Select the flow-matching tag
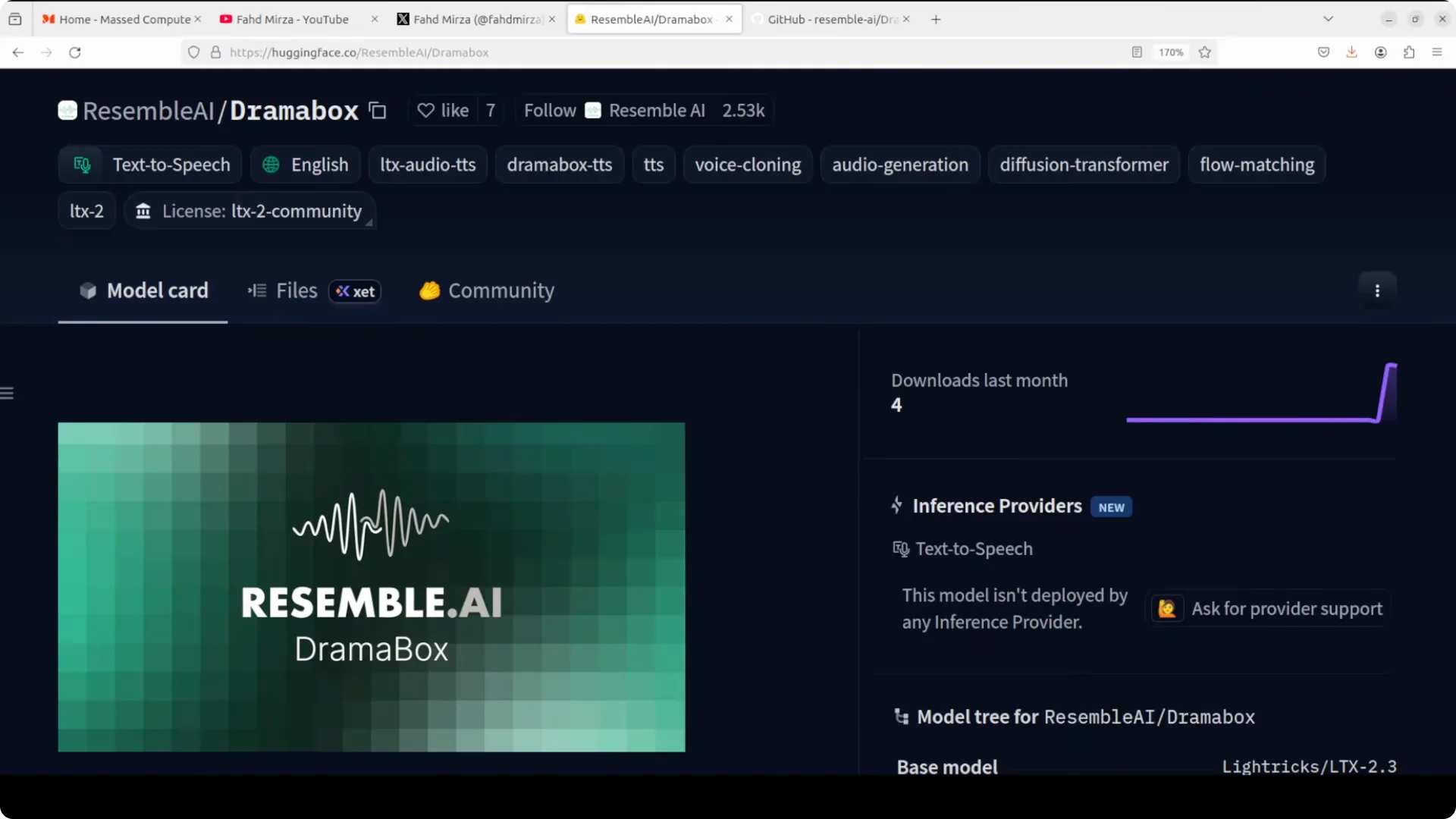 tap(1257, 165)
